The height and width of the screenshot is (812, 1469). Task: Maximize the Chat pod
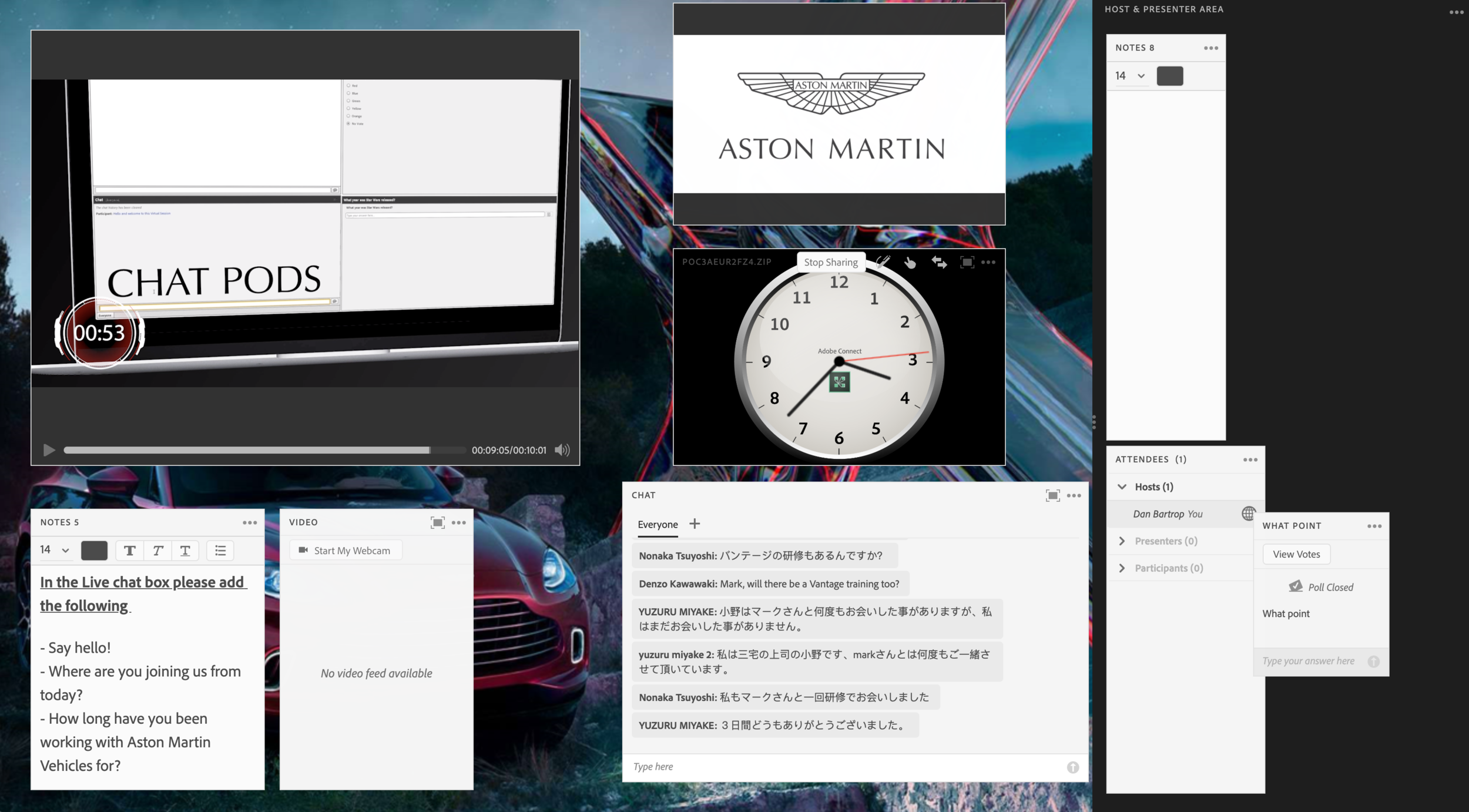1052,495
